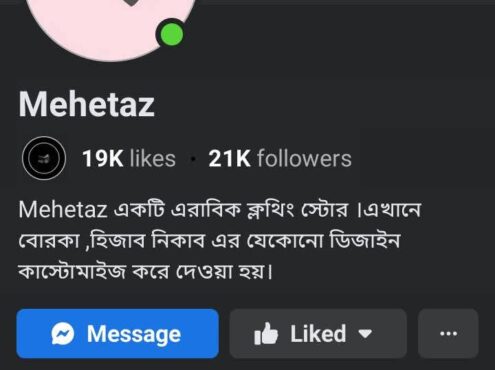495x370 pixels.
Task: Click the Message button label
Action: pos(134,334)
